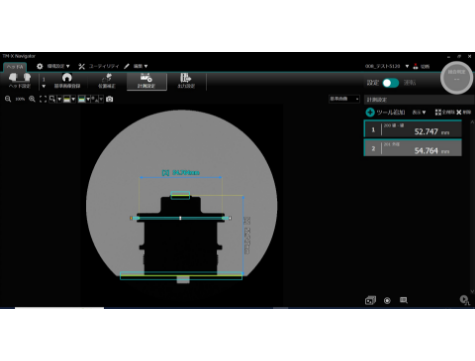Click the position correction icon

(107, 81)
